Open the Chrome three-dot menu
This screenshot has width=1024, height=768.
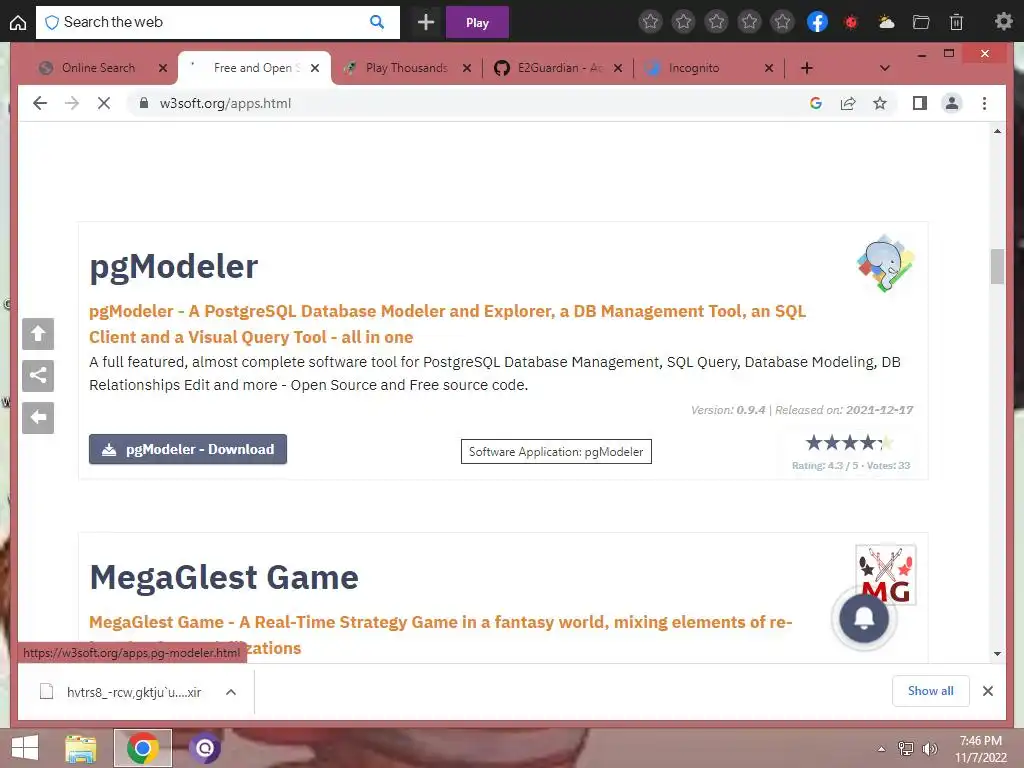(x=984, y=103)
